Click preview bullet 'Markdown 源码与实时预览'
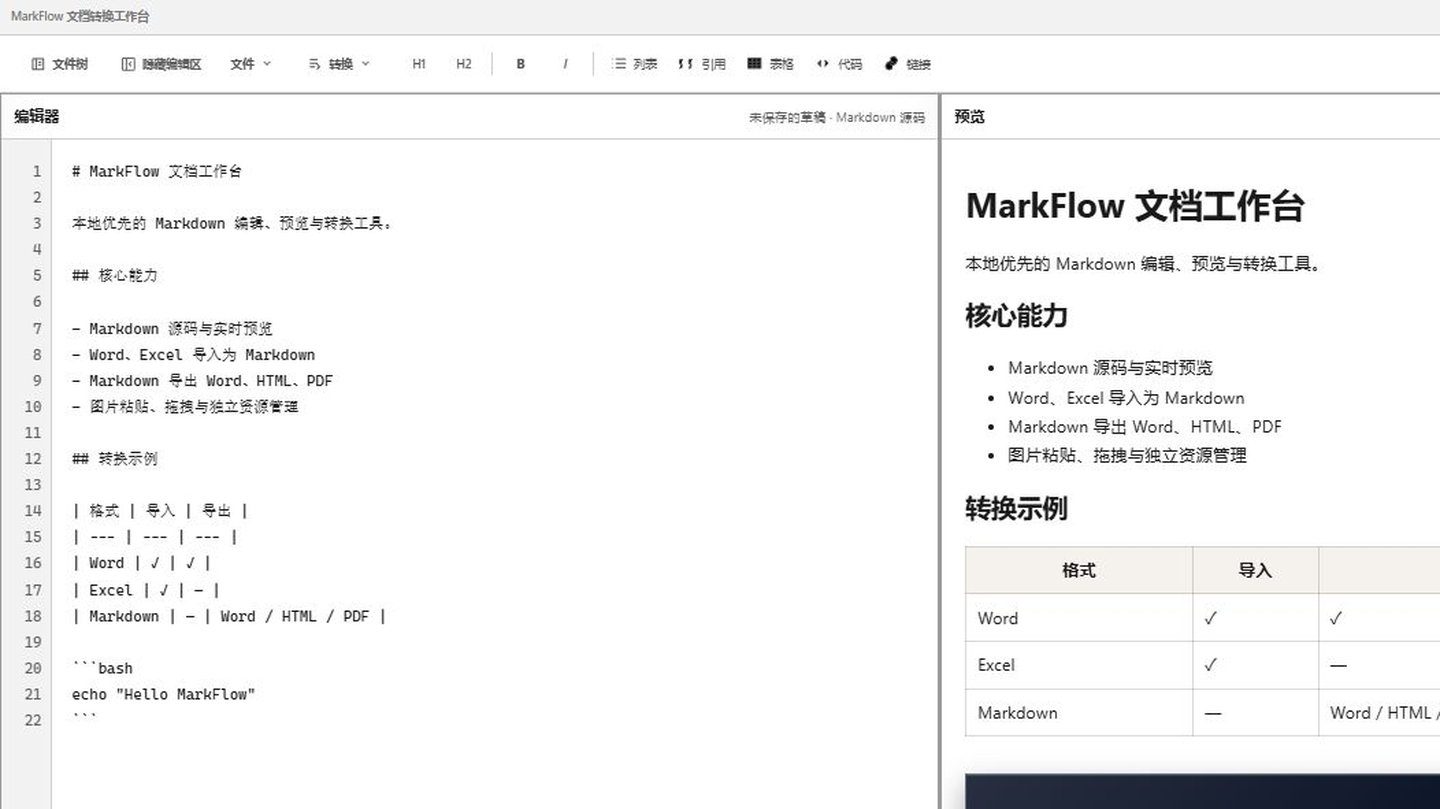 pos(1110,368)
